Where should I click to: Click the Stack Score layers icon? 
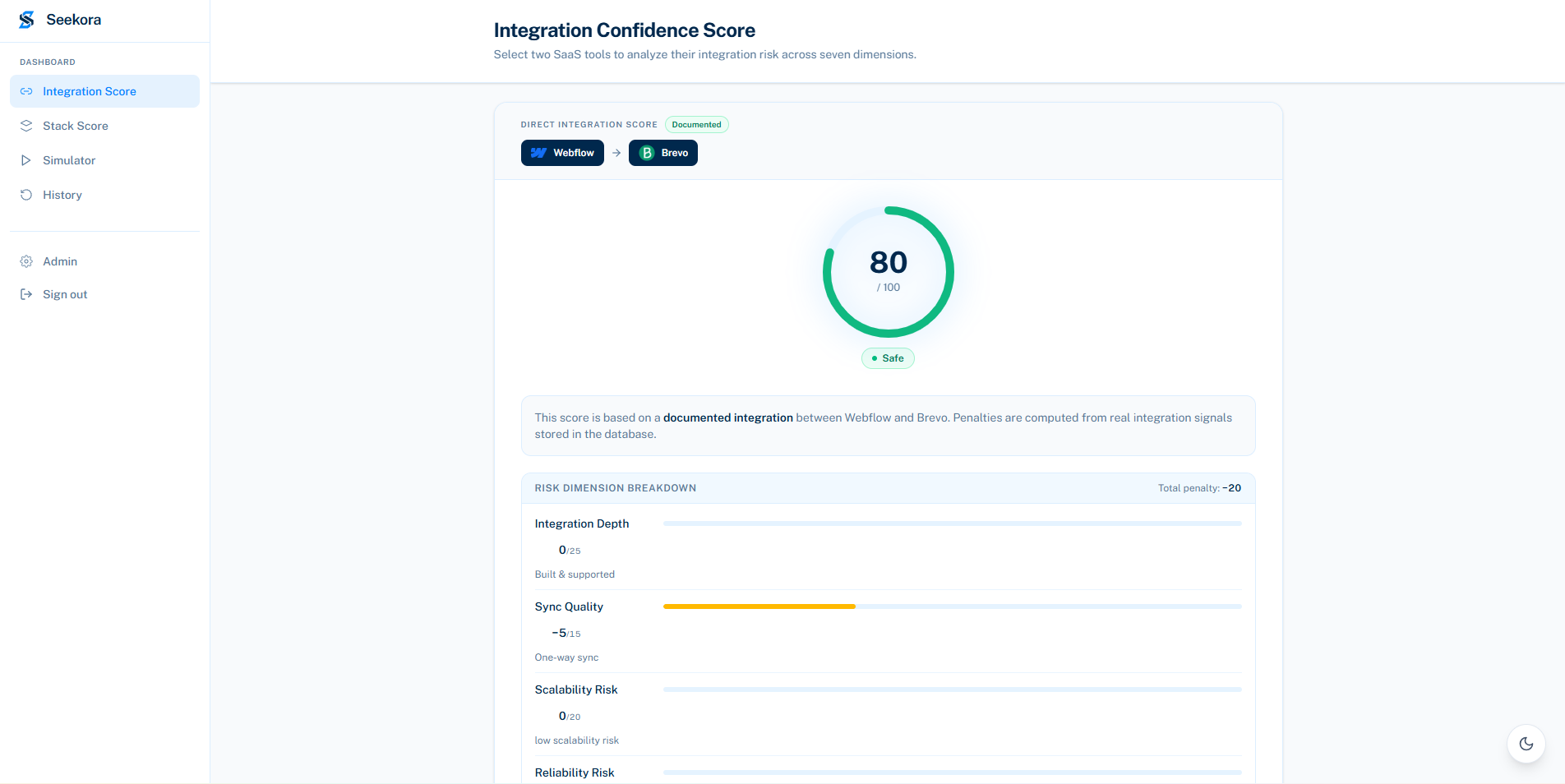(26, 126)
